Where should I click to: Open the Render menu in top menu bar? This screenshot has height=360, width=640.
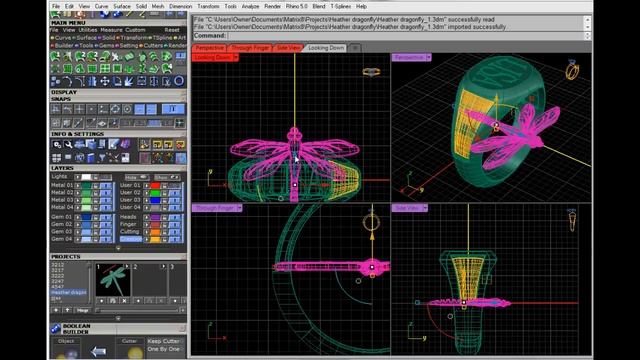click(x=272, y=7)
